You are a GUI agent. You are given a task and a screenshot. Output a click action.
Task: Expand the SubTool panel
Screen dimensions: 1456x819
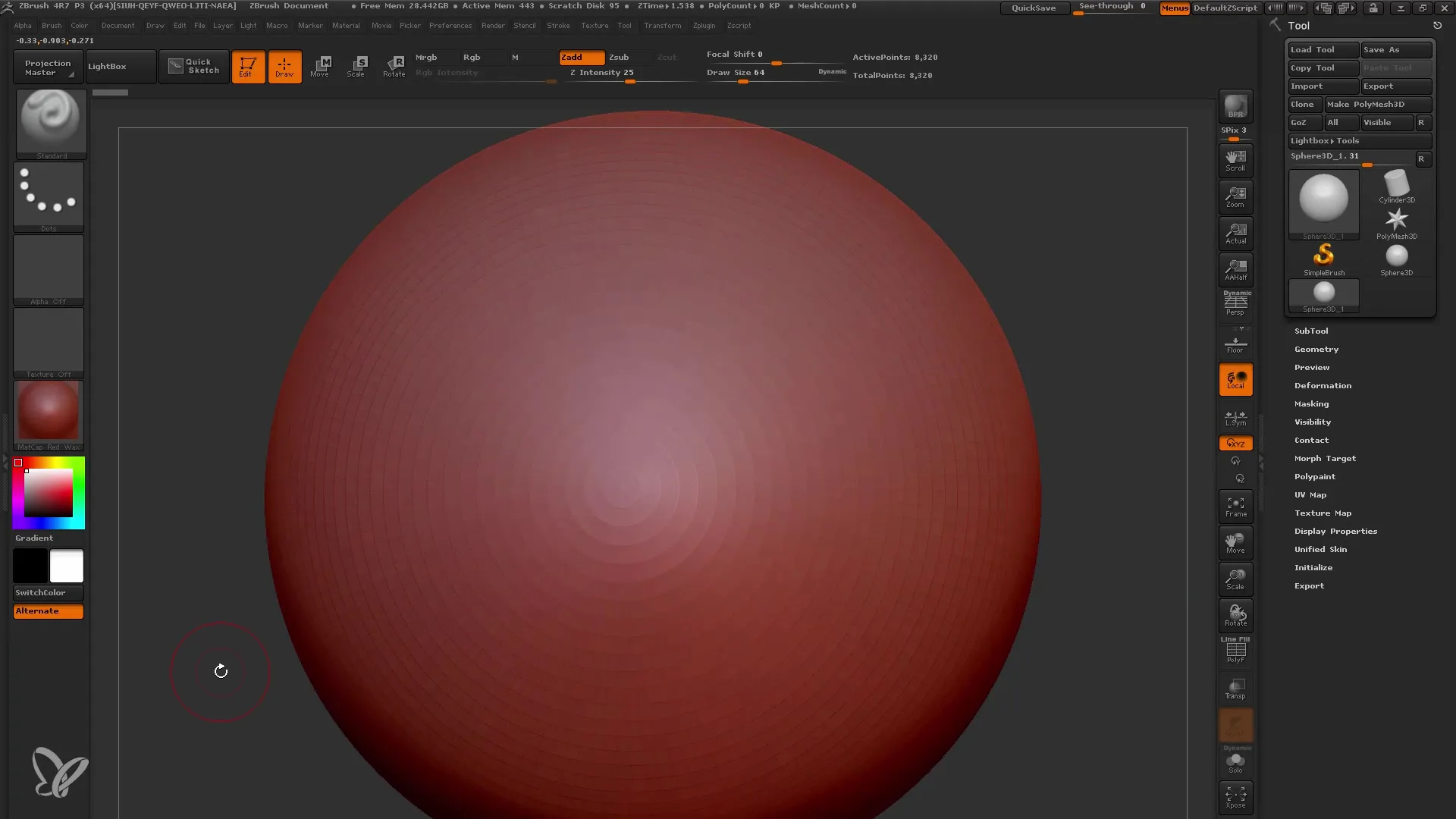coord(1311,330)
